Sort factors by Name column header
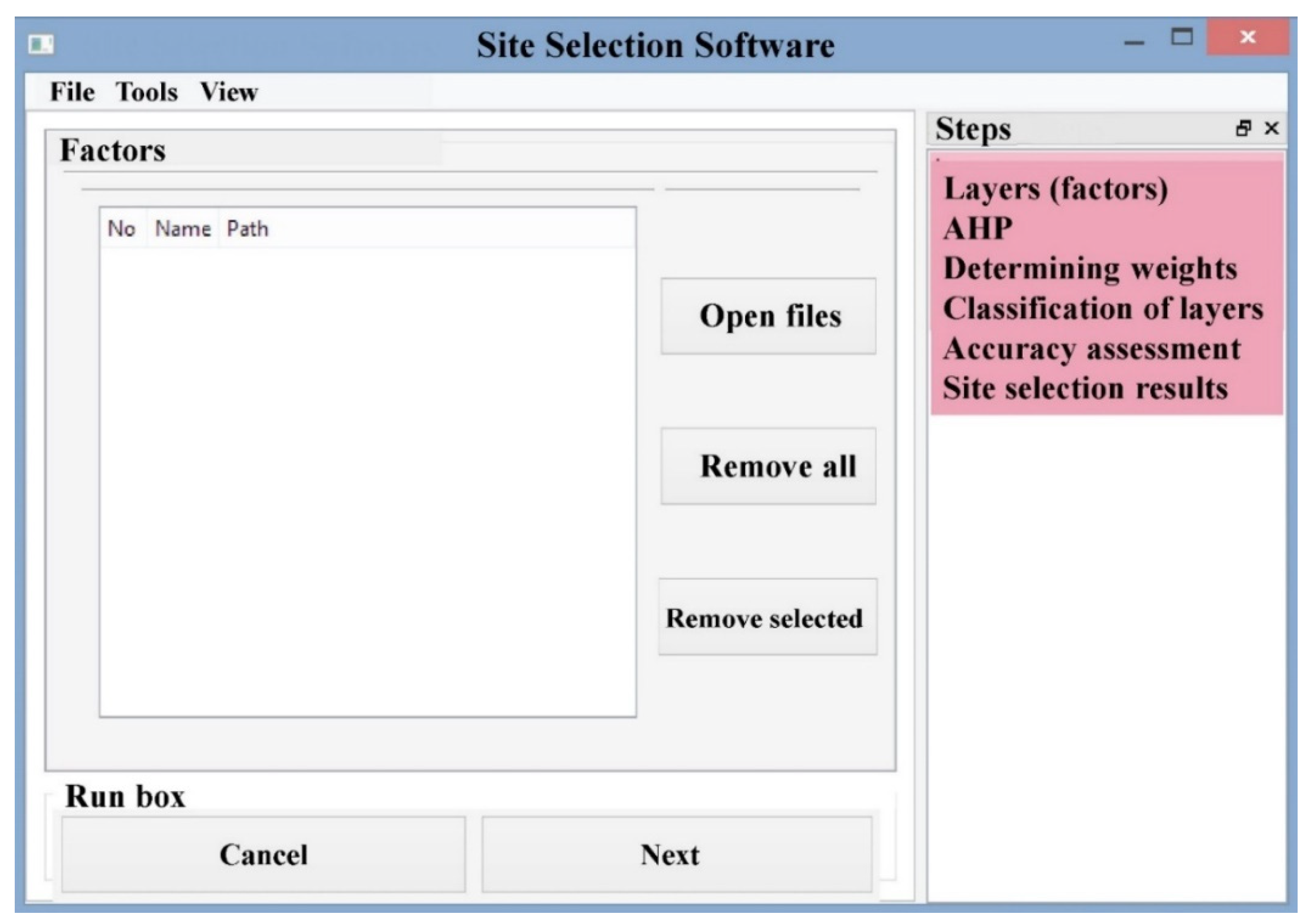The image size is (1311, 924). 183,229
